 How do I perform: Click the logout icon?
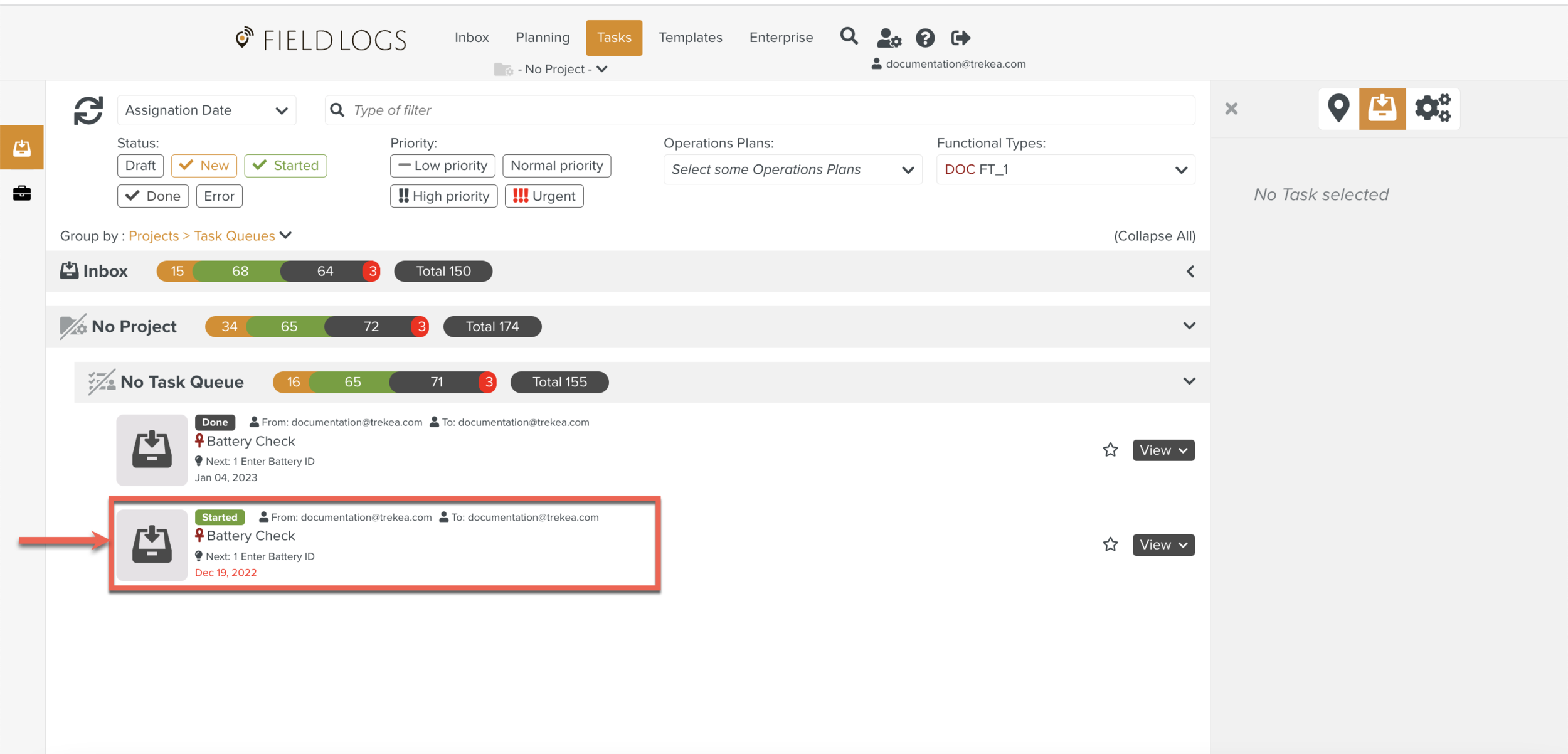coord(960,38)
